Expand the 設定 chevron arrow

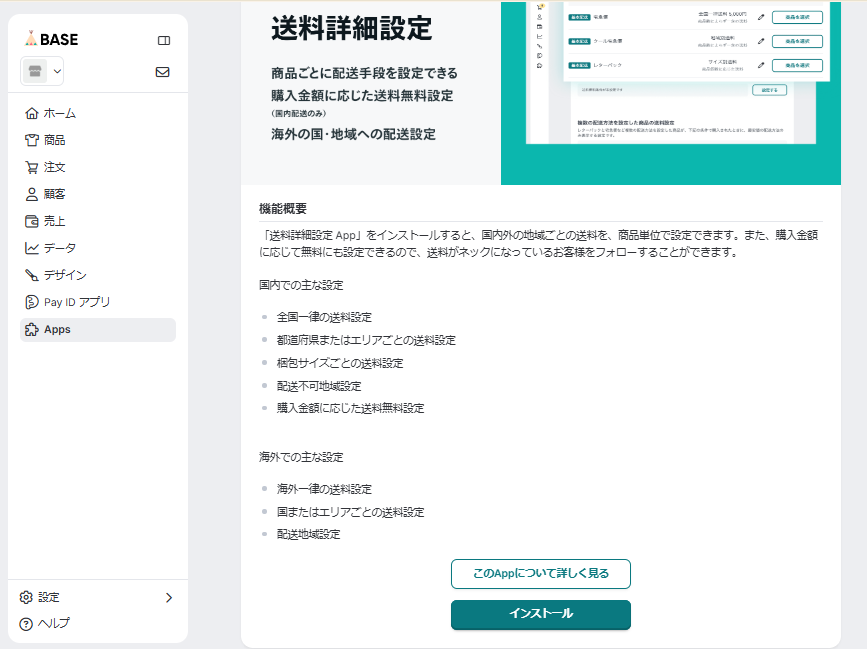tap(168, 597)
